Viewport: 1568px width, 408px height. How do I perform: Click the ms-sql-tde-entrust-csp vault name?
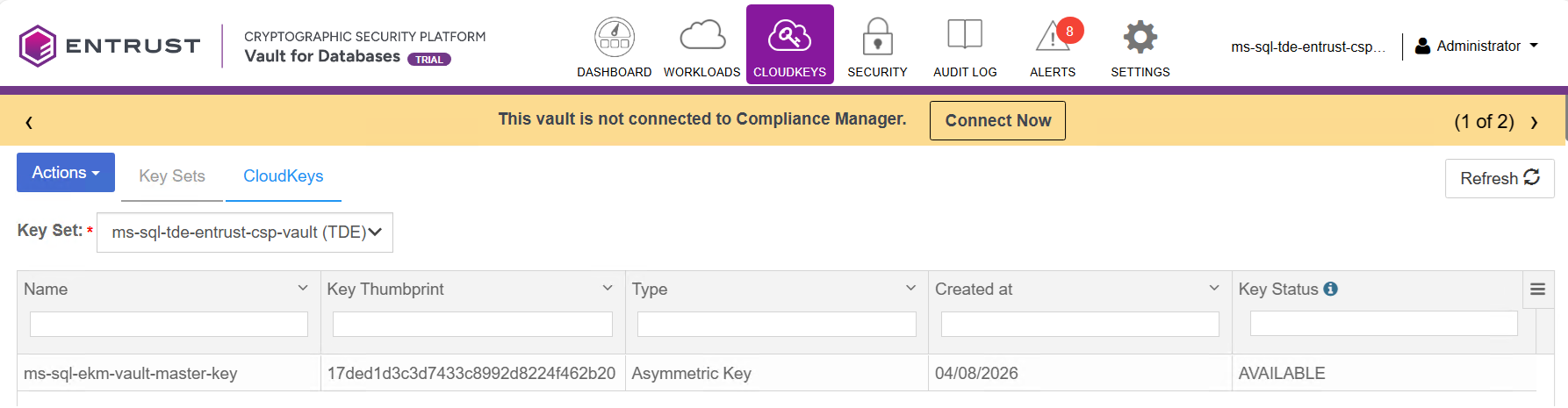(x=1308, y=47)
